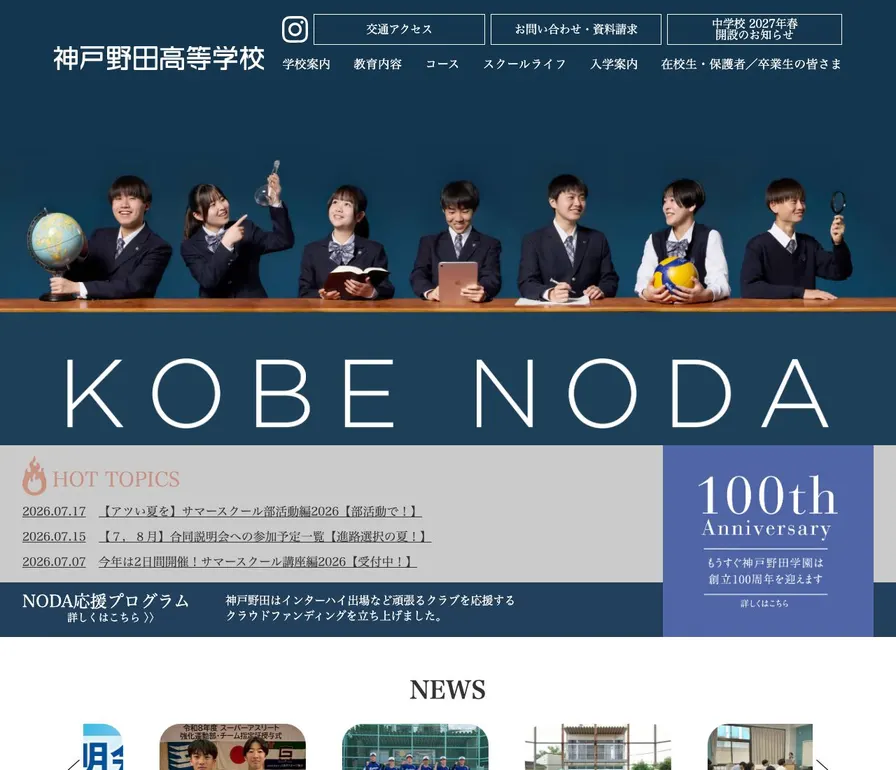Open the 入学案内 menu
Image resolution: width=896 pixels, height=770 pixels.
(x=614, y=64)
